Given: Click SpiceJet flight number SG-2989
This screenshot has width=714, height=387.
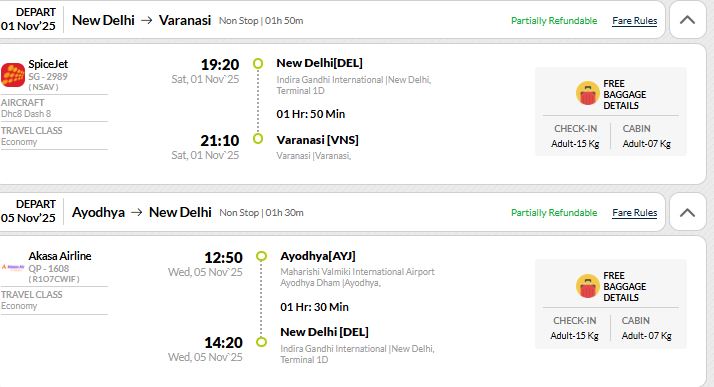Looking at the screenshot, I should [x=48, y=76].
